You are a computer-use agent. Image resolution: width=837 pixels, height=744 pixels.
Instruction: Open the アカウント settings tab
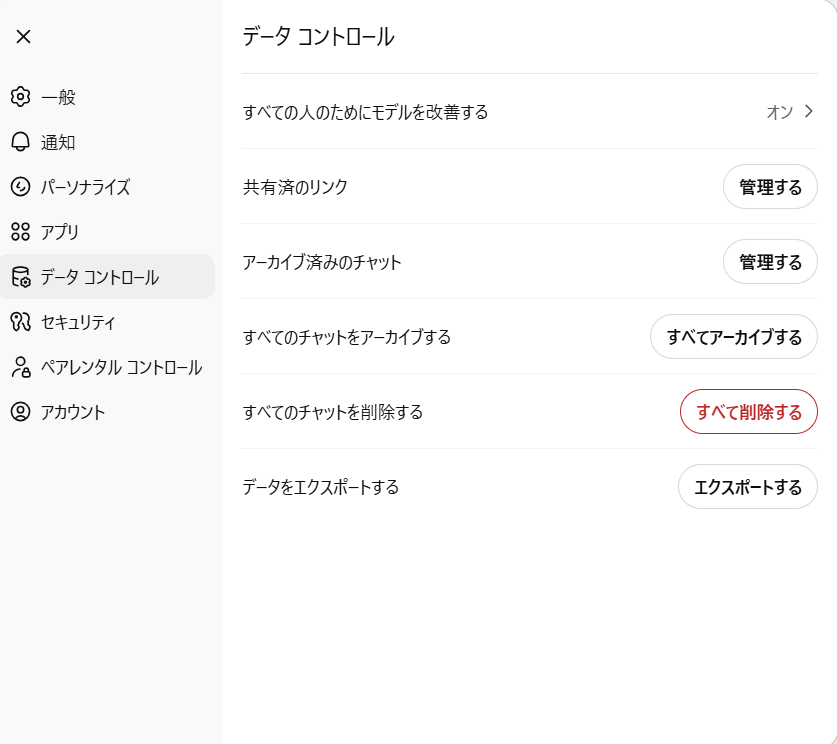tap(73, 412)
